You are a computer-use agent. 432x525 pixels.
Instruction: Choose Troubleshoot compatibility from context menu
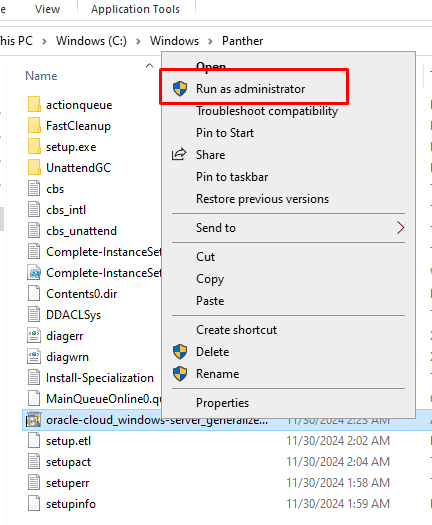(267, 111)
